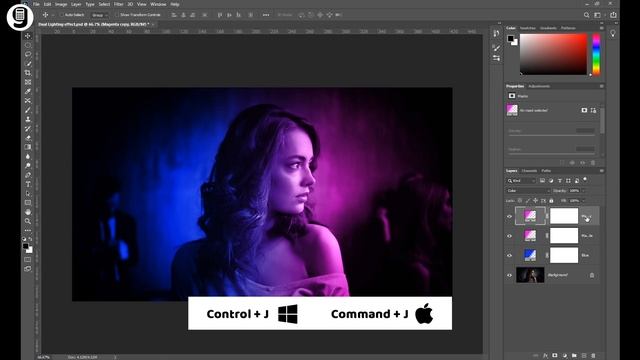Select the Background layer thumbnail
Image resolution: width=640 pixels, height=360 pixels.
530,275
